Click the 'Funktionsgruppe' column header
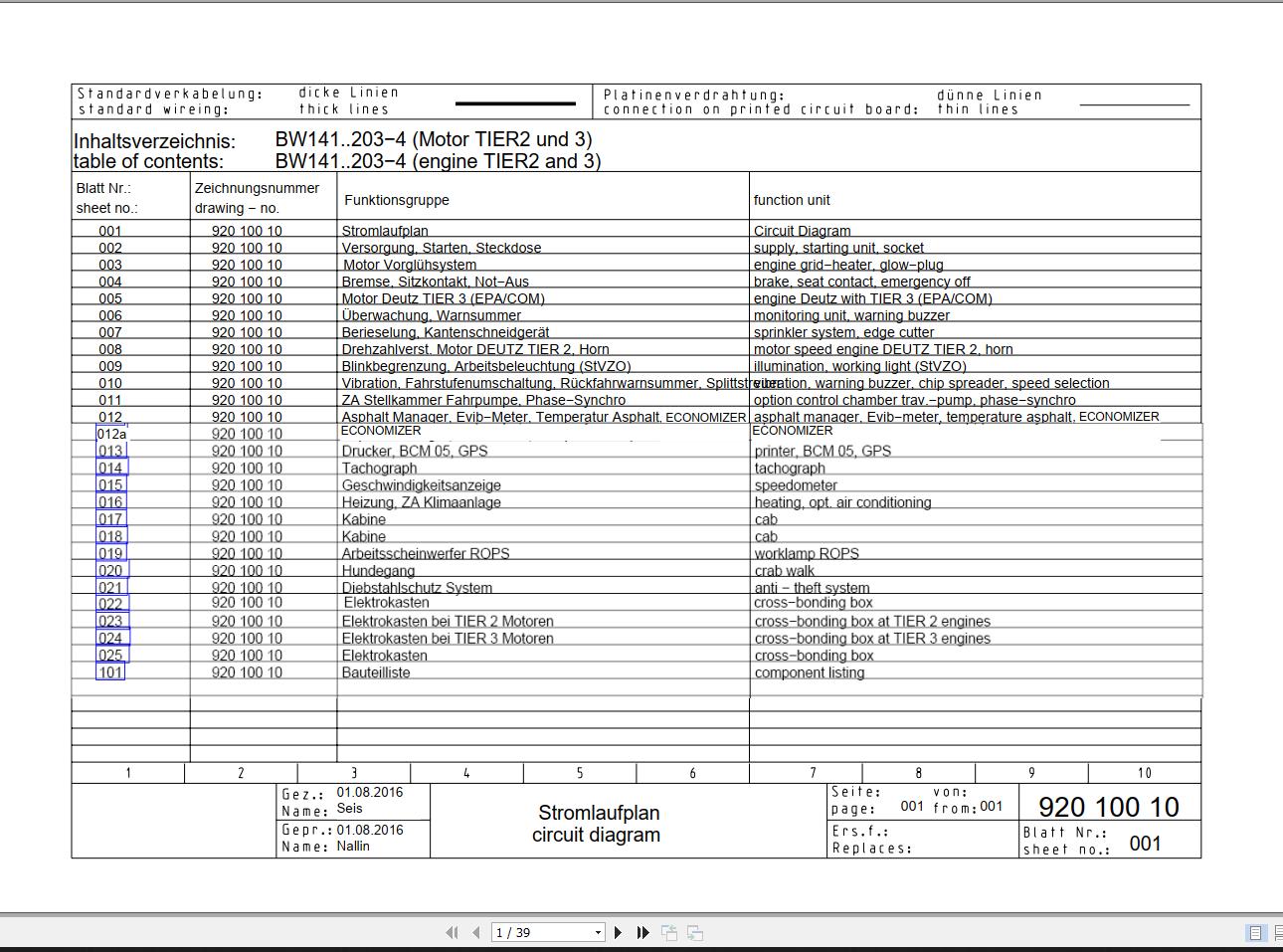Screen dimensions: 1283x952 click(397, 200)
